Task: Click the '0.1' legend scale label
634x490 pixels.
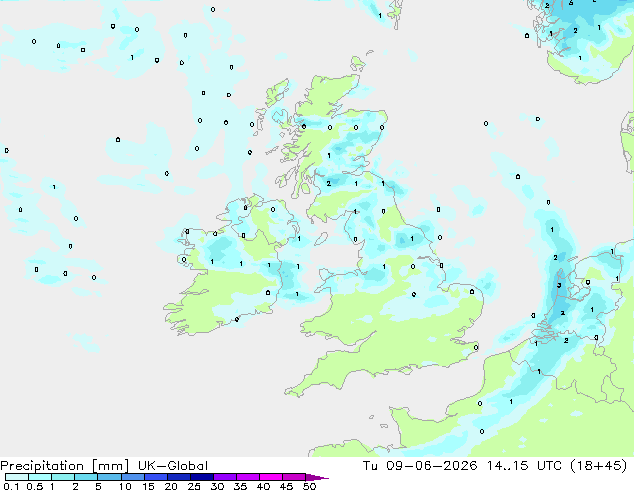Action: point(11,486)
